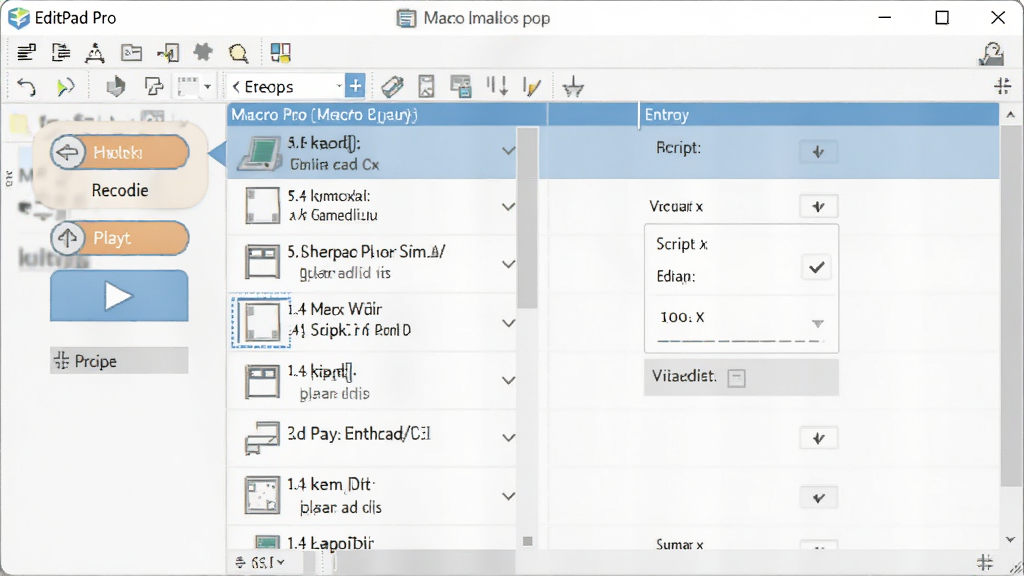Click the right panel scroll down arrow
Image resolution: width=1024 pixels, height=576 pixels.
click(1010, 539)
